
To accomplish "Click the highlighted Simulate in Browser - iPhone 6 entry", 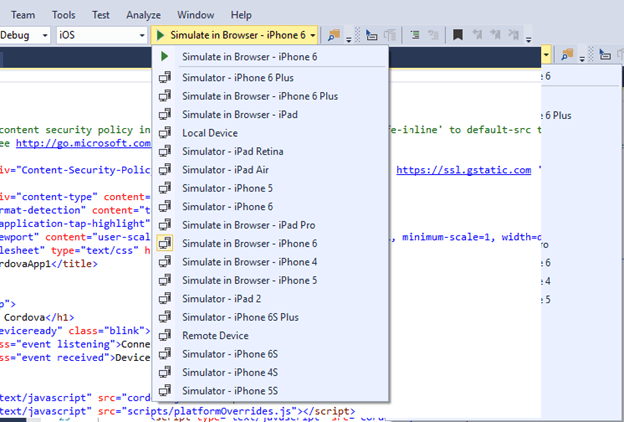I will tap(270, 243).
